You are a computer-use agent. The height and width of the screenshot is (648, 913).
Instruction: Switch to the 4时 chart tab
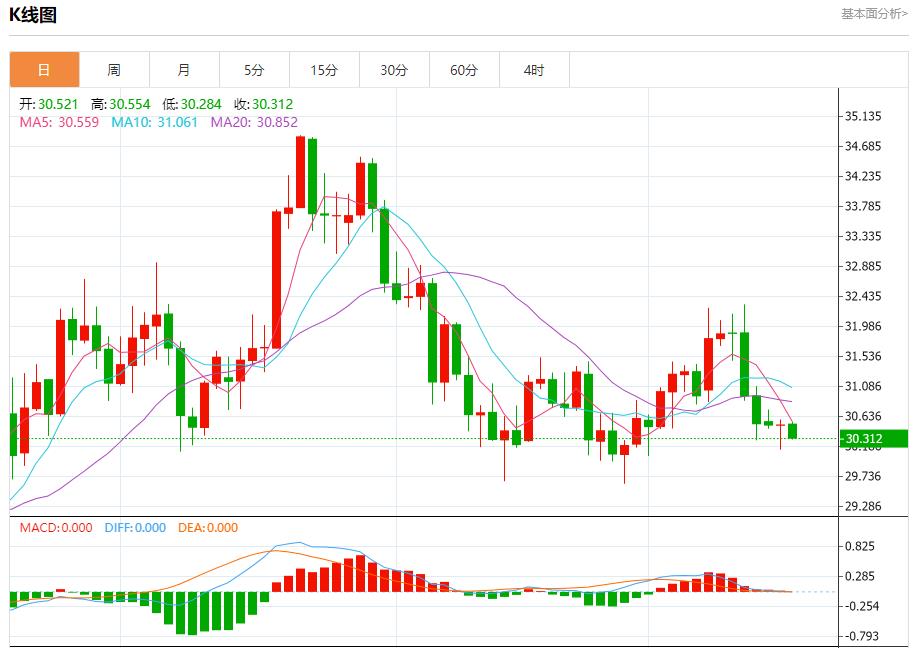click(534, 70)
